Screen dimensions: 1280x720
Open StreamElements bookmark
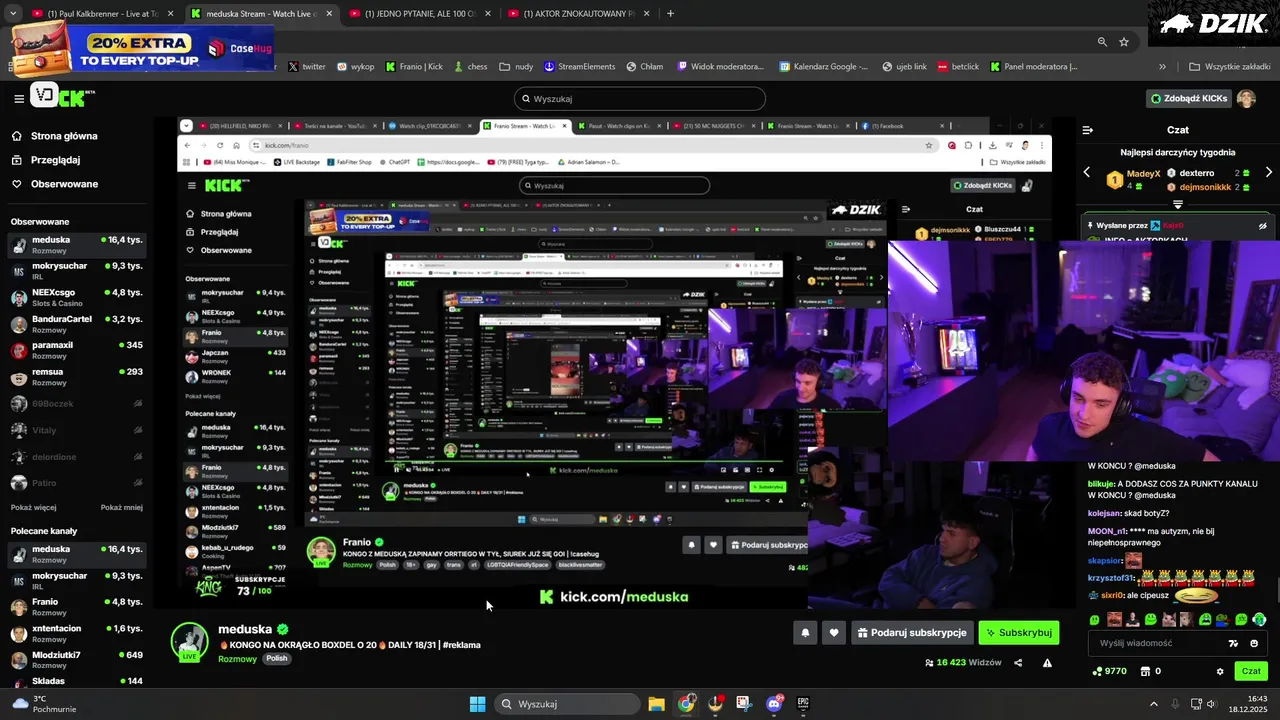click(x=580, y=67)
